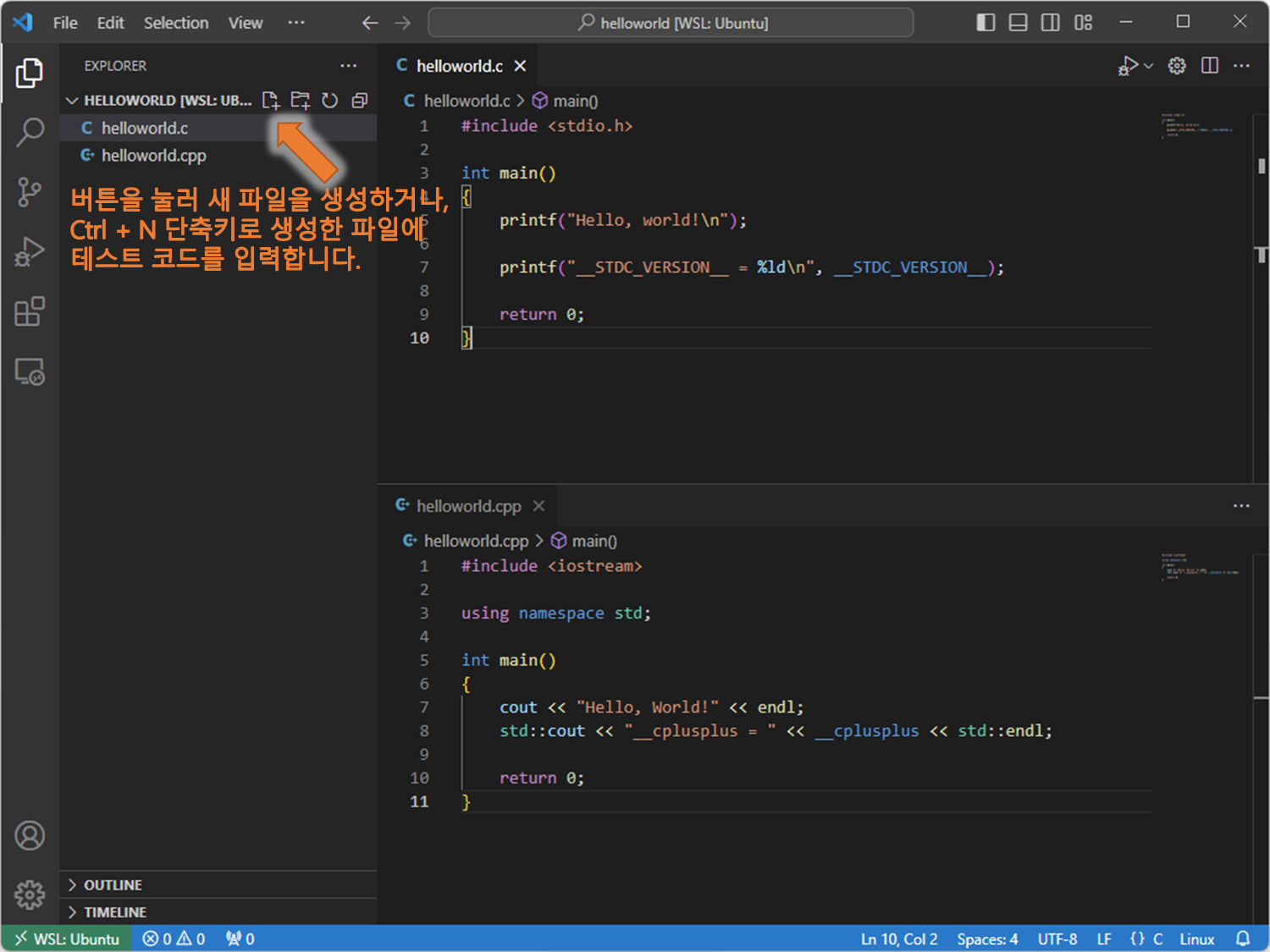The width and height of the screenshot is (1270, 952).
Task: Open helloworld.c in Explorer tree
Action: click(x=218, y=128)
